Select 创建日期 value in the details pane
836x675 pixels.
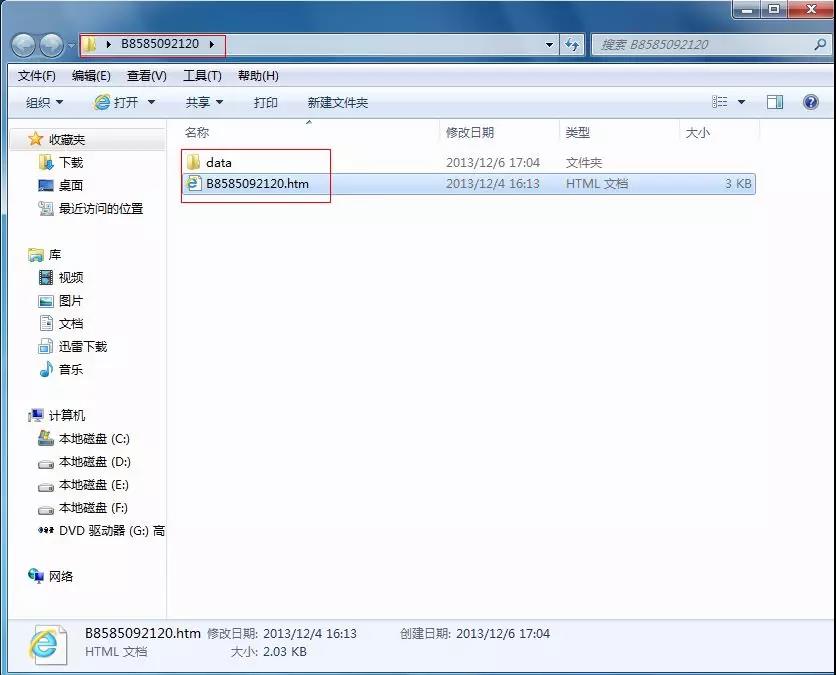503,634
